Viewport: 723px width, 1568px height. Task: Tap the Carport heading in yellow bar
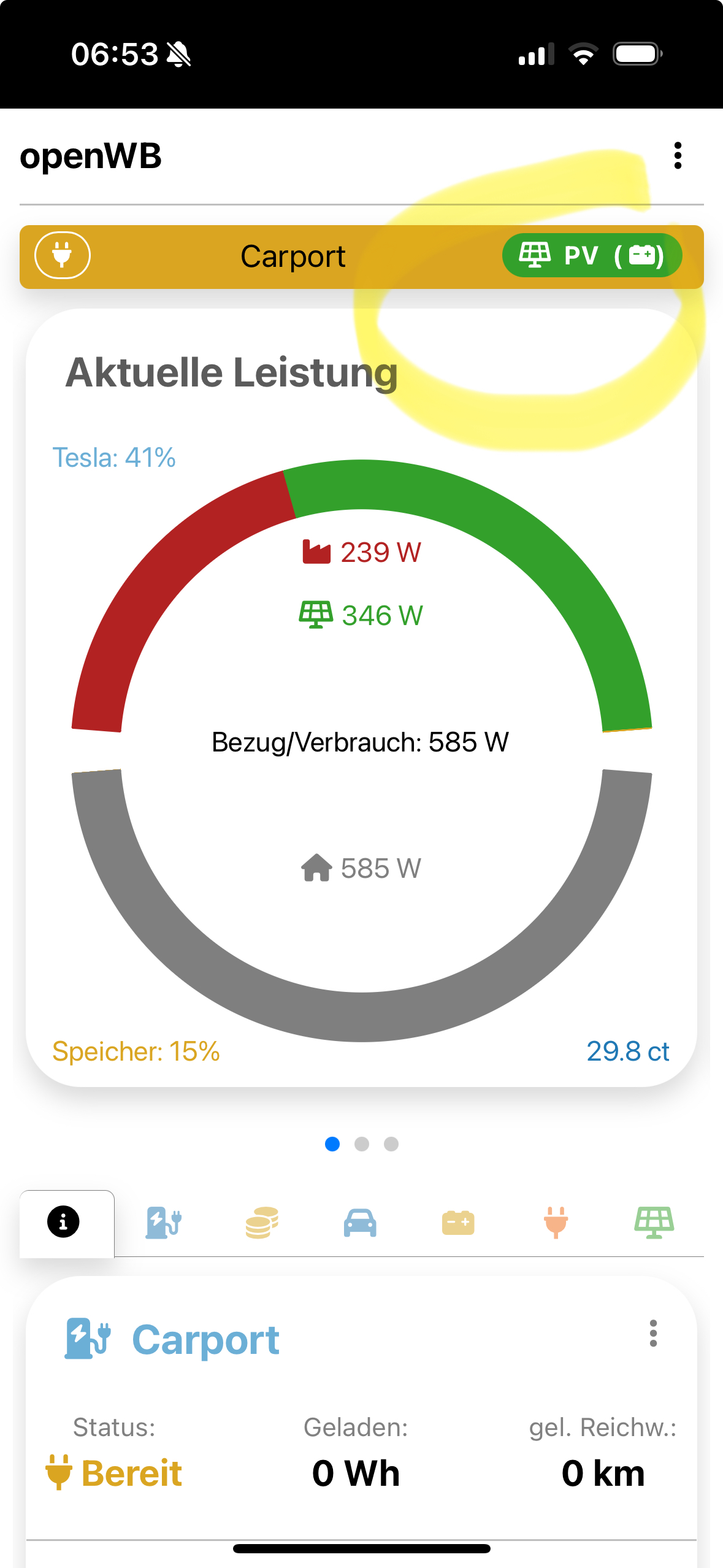pyautogui.click(x=293, y=256)
